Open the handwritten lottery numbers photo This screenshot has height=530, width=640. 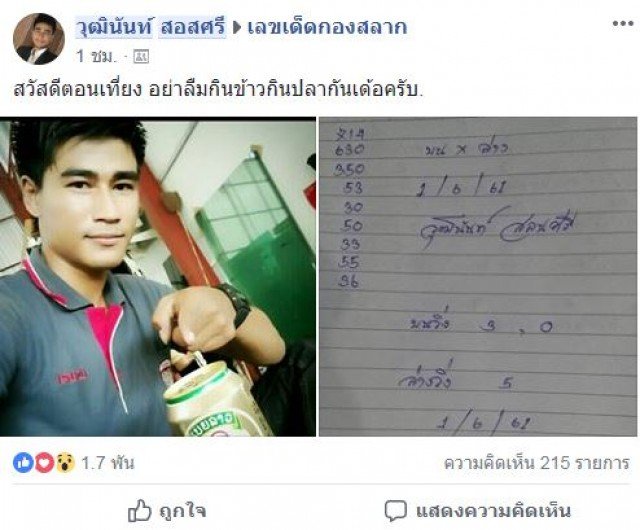(x=478, y=277)
